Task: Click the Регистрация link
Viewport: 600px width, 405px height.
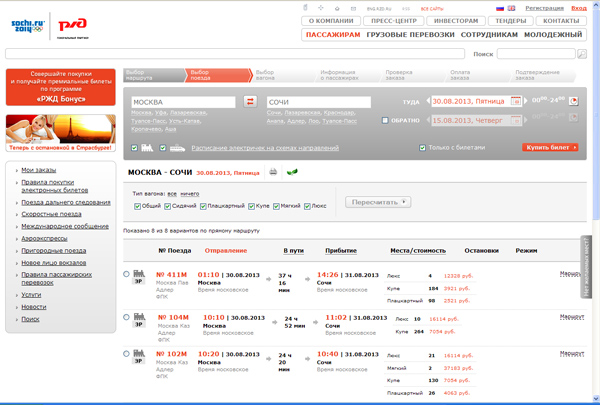Action: pos(544,8)
